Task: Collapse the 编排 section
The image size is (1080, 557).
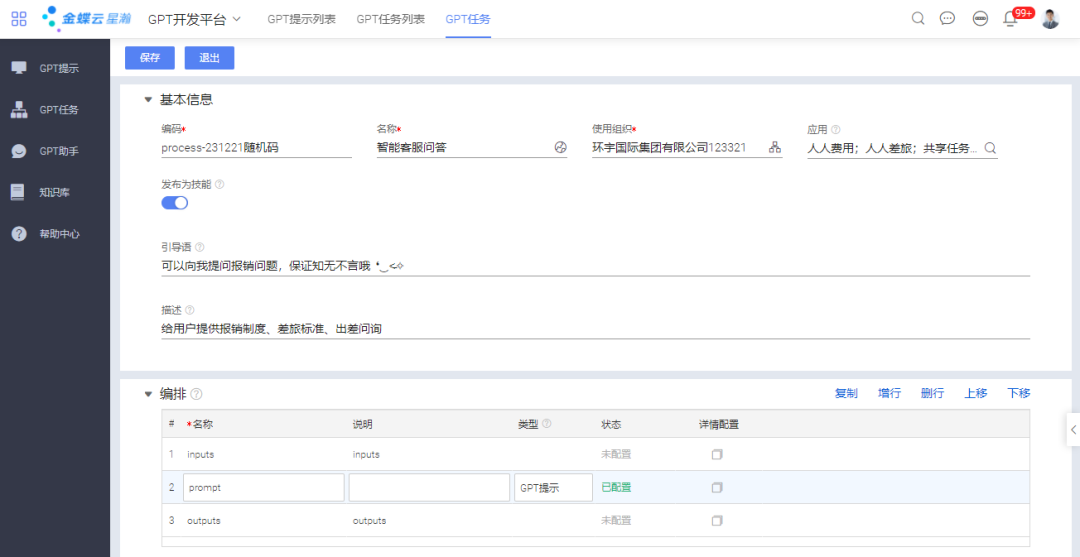Action: click(x=147, y=395)
